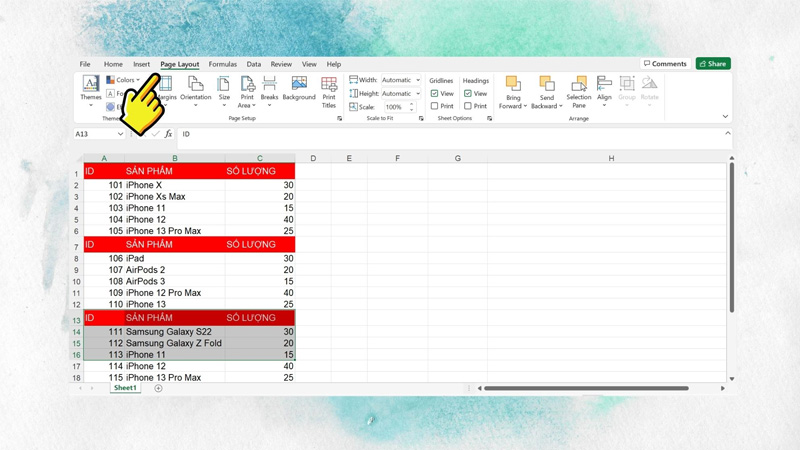Screen dimensions: 800x450
Task: Click the Comments button
Action: 665,63
